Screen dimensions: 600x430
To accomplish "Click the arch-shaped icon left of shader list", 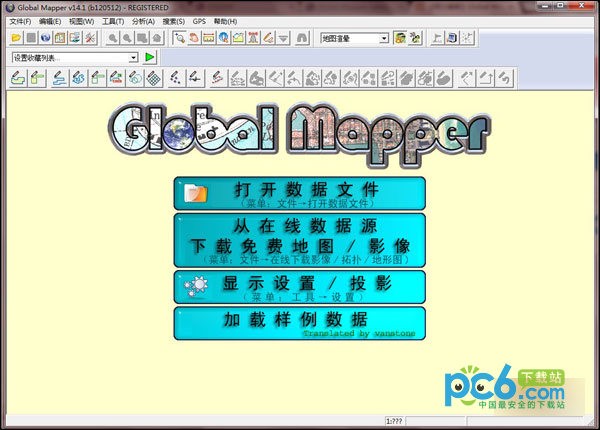I will coord(302,38).
